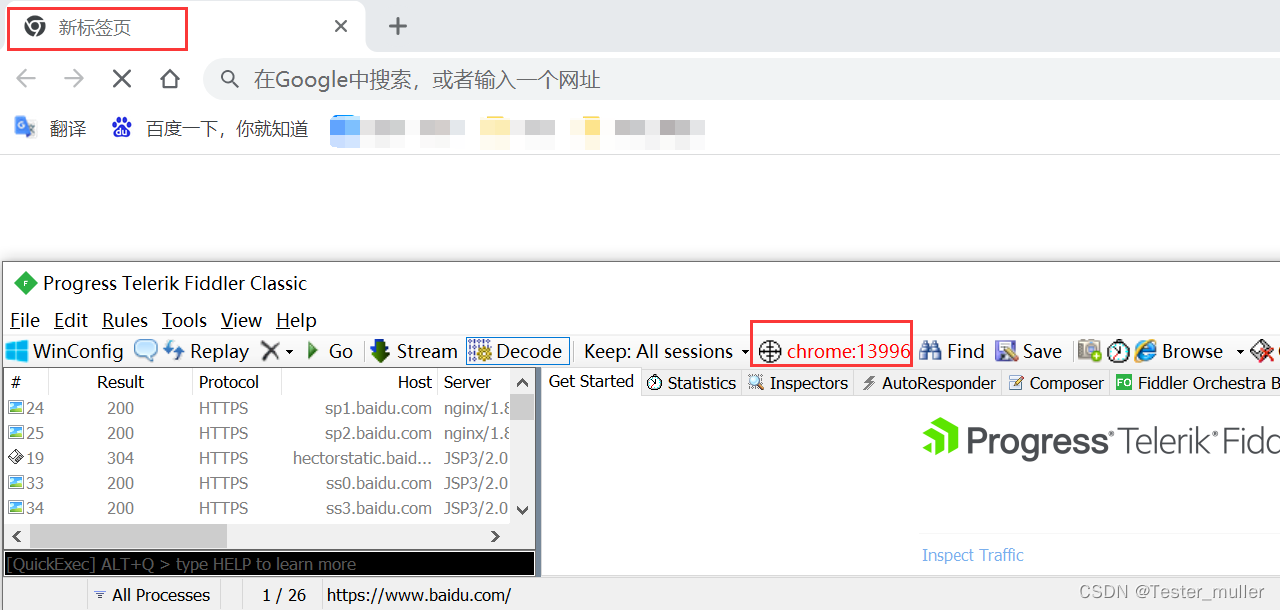The image size is (1280, 610).
Task: Switch to the Get Started tab
Action: point(591,381)
